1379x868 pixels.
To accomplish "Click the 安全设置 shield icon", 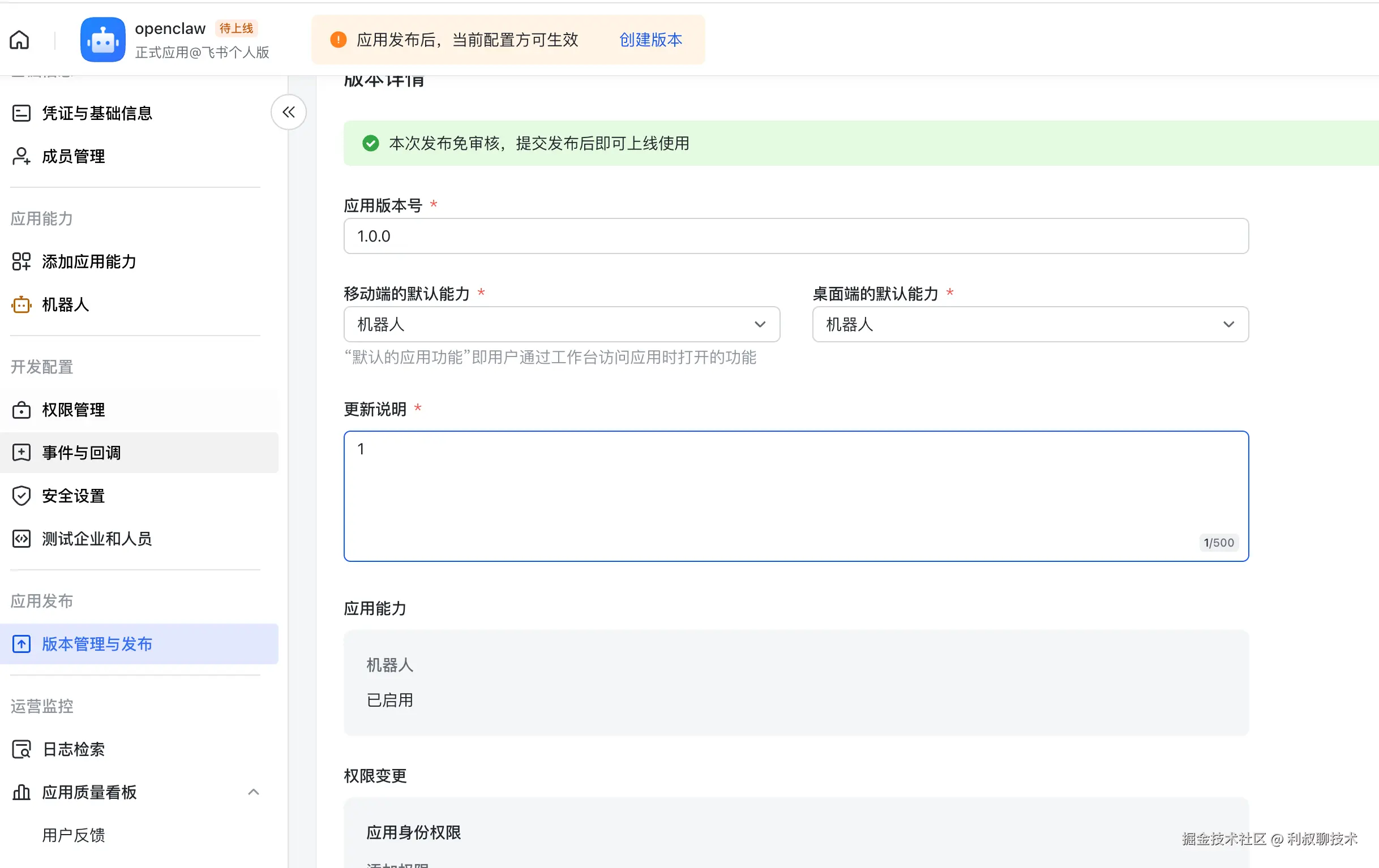I will 21,496.
